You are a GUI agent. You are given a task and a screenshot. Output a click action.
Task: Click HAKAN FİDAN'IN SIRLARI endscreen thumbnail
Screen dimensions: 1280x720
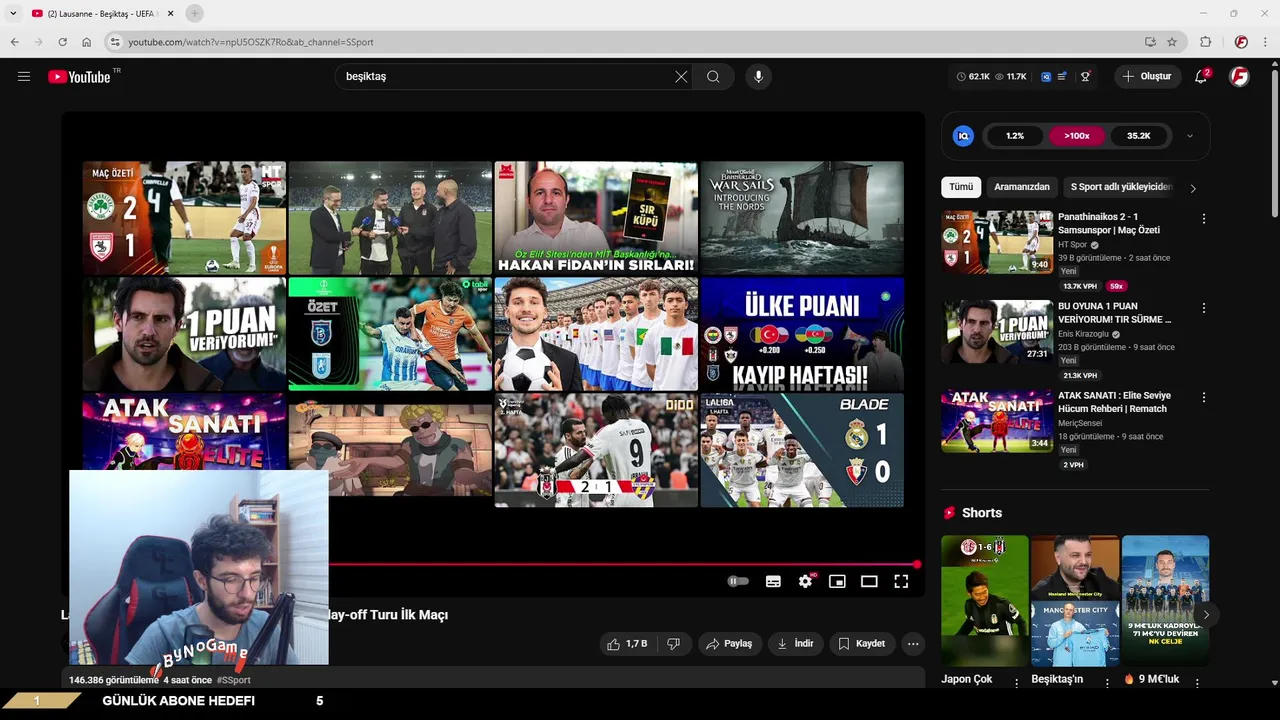click(596, 218)
